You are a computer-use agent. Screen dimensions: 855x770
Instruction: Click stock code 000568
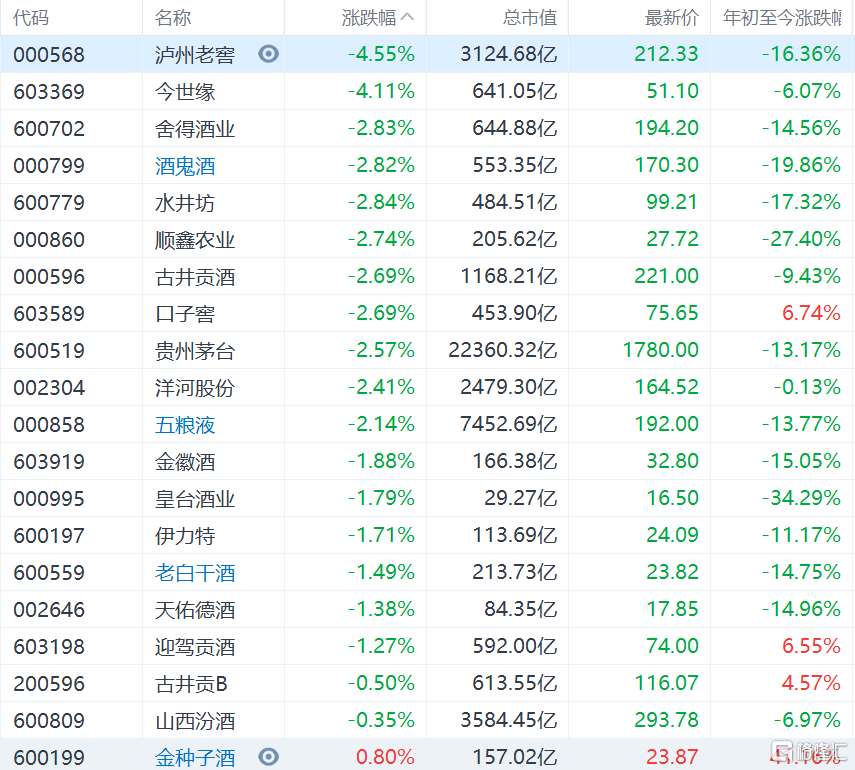pos(49,55)
